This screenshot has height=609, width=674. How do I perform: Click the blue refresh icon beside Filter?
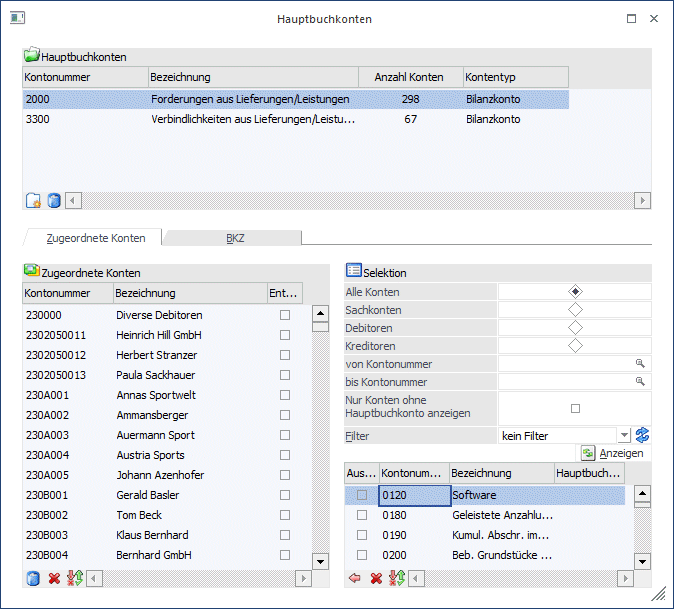[642, 435]
